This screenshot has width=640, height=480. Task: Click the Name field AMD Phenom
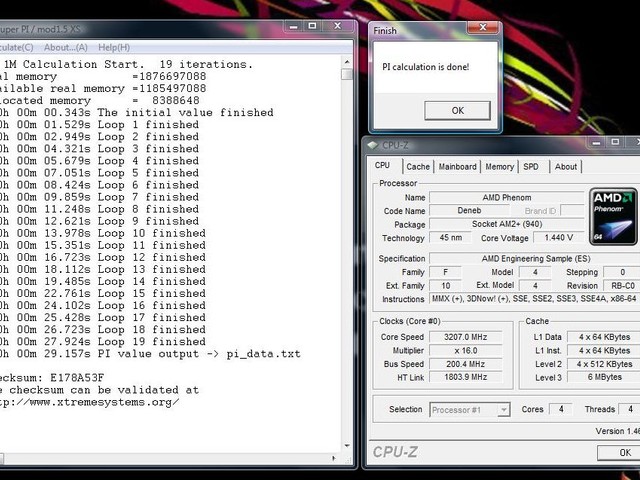click(507, 198)
